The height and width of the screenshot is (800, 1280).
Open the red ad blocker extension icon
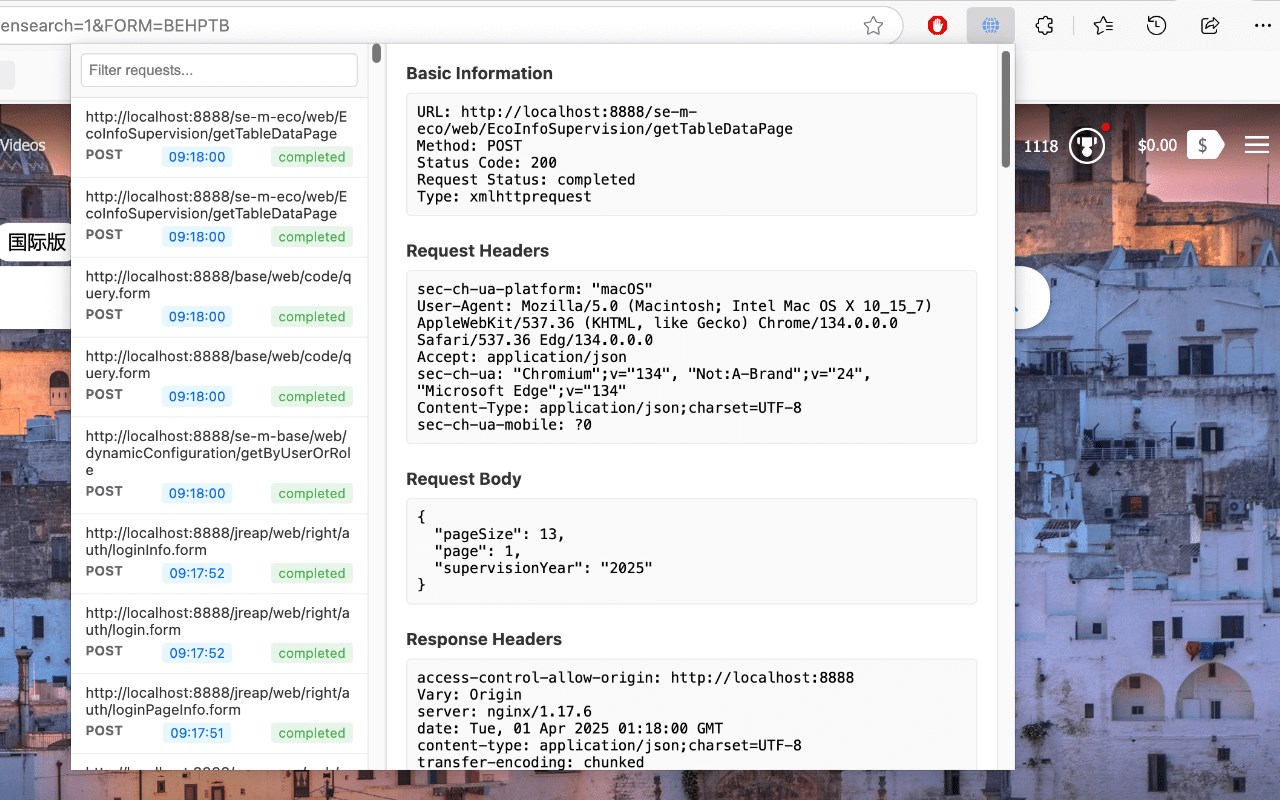point(937,26)
